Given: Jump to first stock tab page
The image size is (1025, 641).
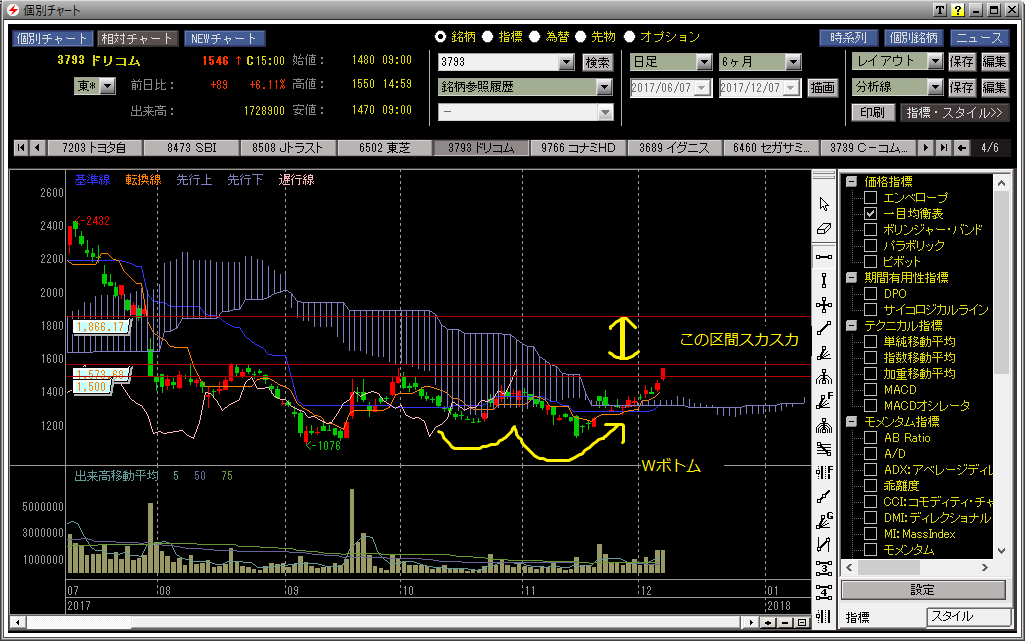Looking at the screenshot, I should pyautogui.click(x=21, y=148).
